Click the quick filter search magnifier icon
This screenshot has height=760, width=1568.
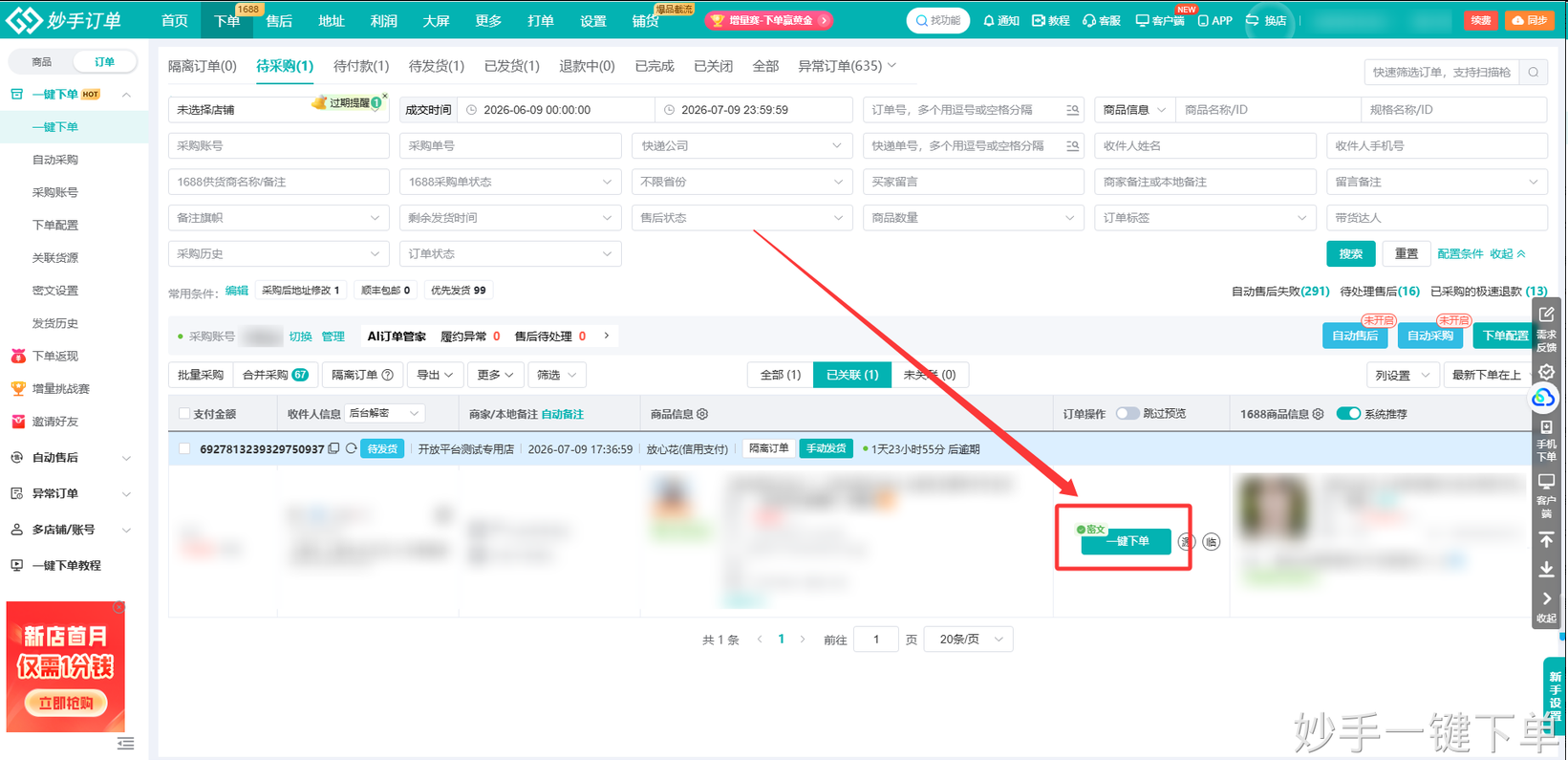pos(1534,73)
